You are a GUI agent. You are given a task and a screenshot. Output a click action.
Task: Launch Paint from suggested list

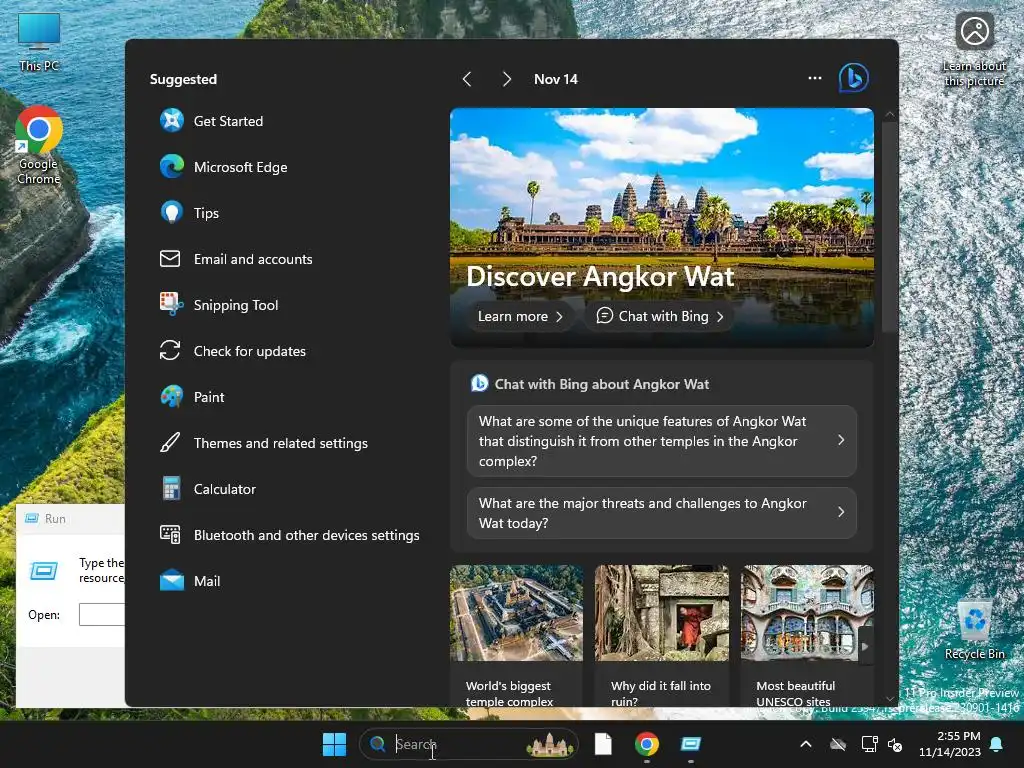coord(193,397)
